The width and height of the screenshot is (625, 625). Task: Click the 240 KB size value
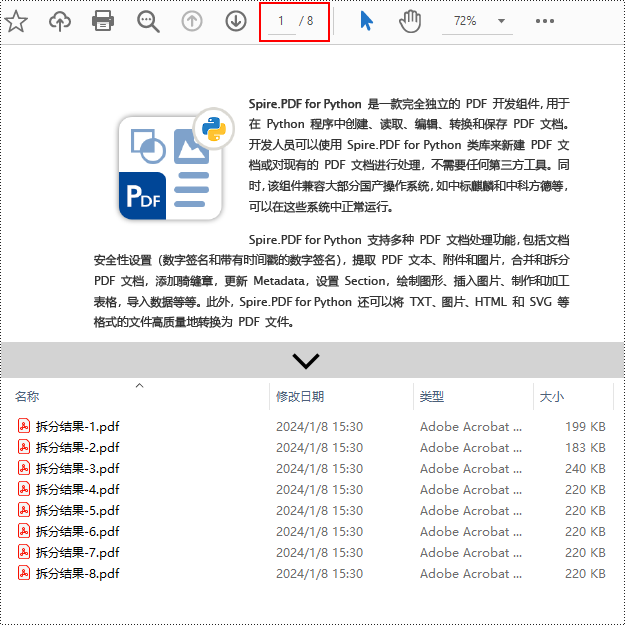click(x=585, y=468)
